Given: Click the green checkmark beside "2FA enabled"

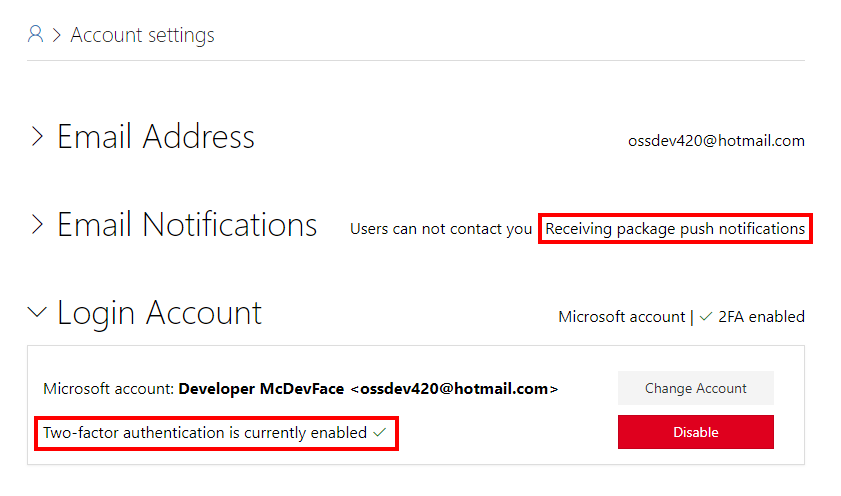Looking at the screenshot, I should click(x=706, y=317).
